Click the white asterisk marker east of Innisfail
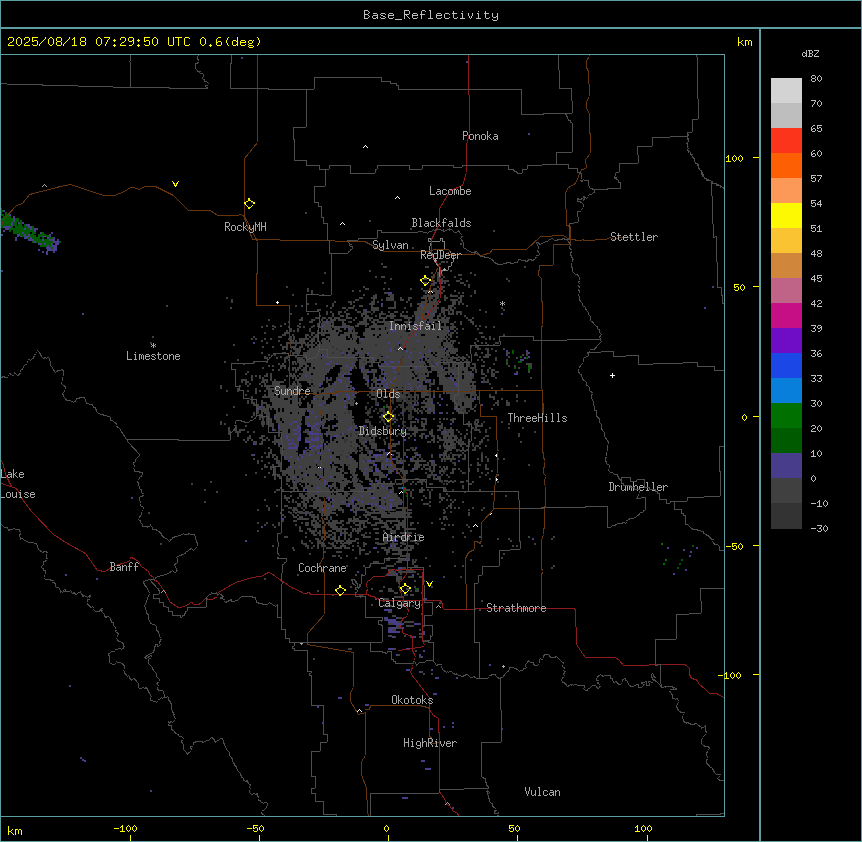This screenshot has height=842, width=862. [502, 303]
